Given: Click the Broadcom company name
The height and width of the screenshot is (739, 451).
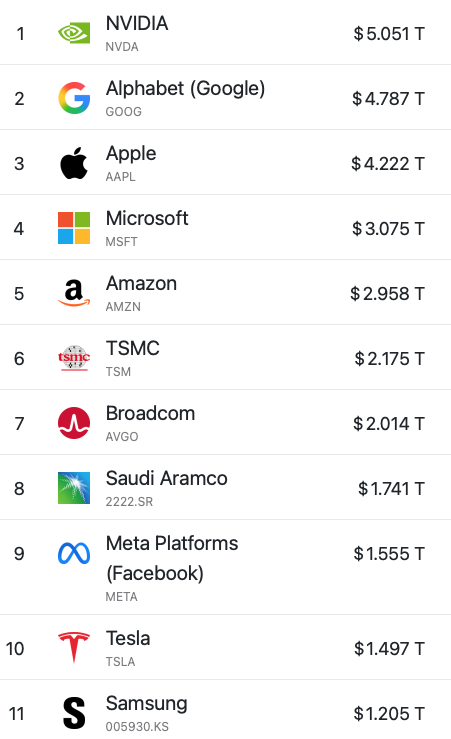Looking at the screenshot, I should pos(150,413).
